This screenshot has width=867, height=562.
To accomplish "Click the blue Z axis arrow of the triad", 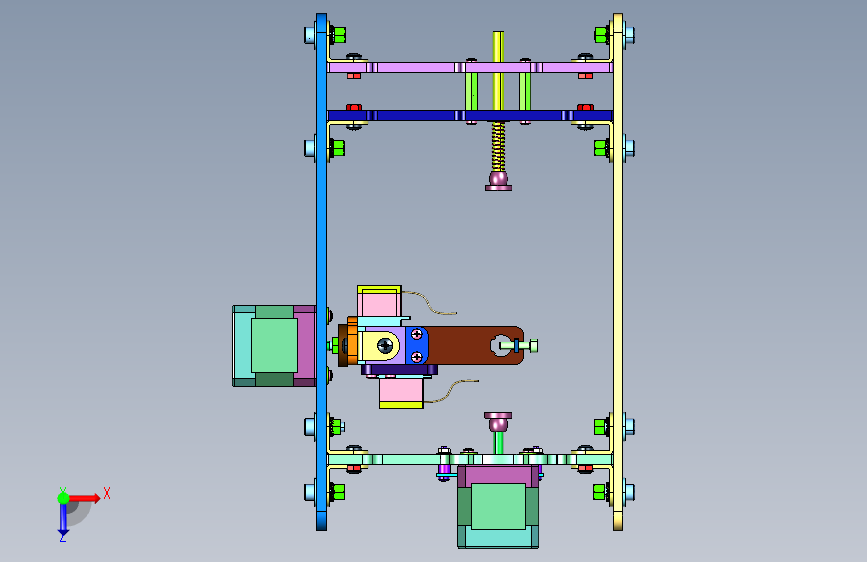I will point(63,520).
